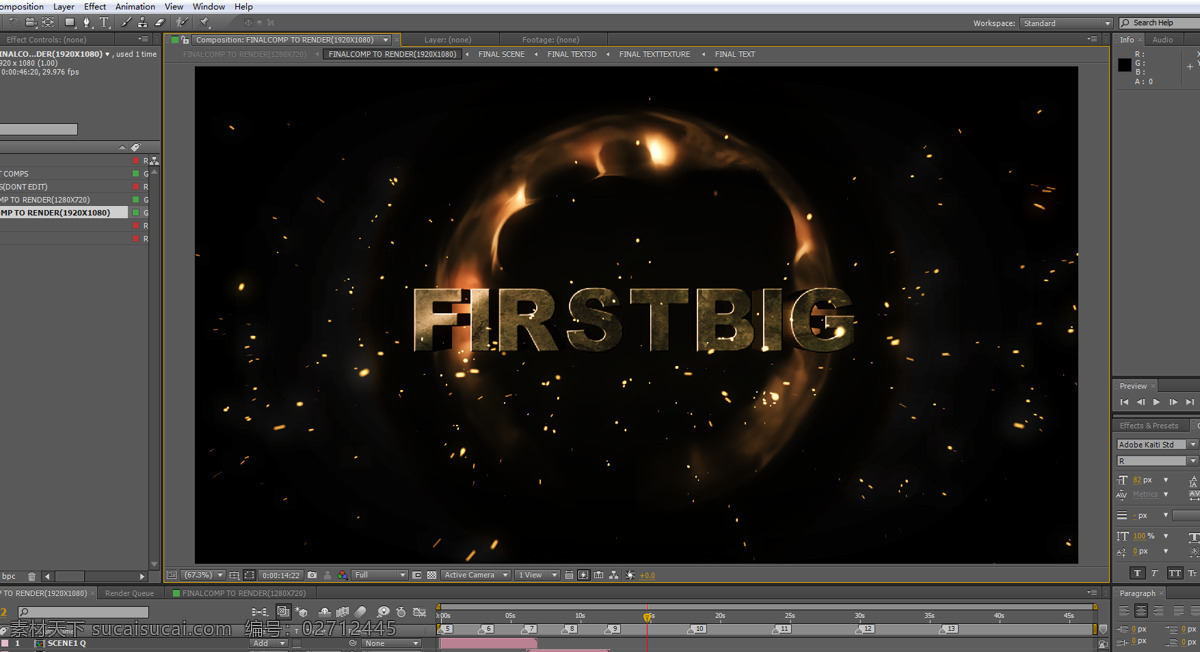The height and width of the screenshot is (652, 1200).
Task: Click the current time 0:00:14:22 display
Action: [281, 575]
